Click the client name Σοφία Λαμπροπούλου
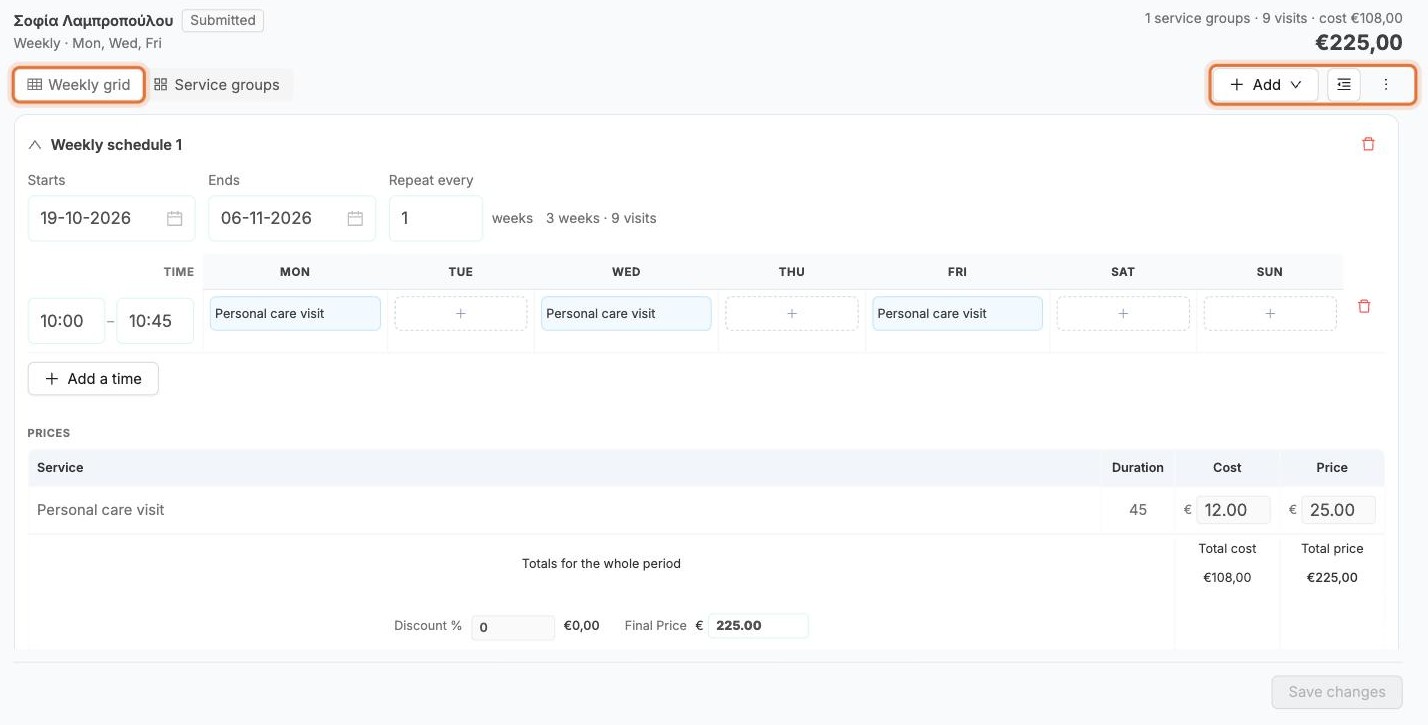The width and height of the screenshot is (1428, 725). pyautogui.click(x=93, y=20)
